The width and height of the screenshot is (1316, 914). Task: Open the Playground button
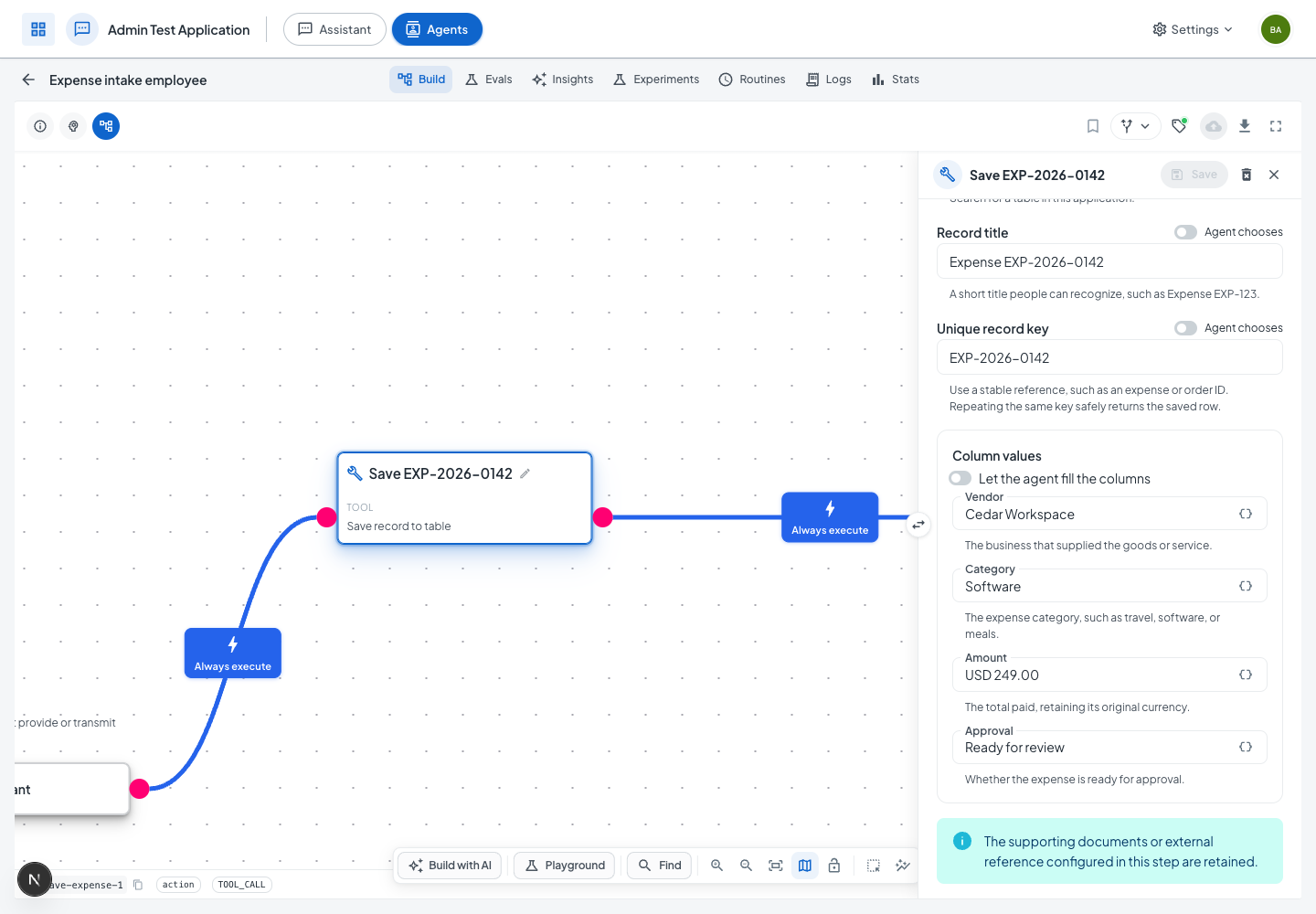565,866
